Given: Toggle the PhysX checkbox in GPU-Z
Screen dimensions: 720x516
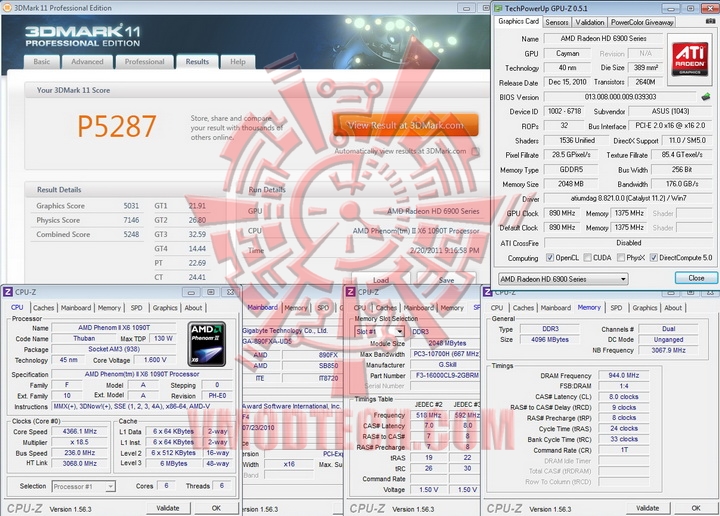Looking at the screenshot, I should (x=621, y=258).
